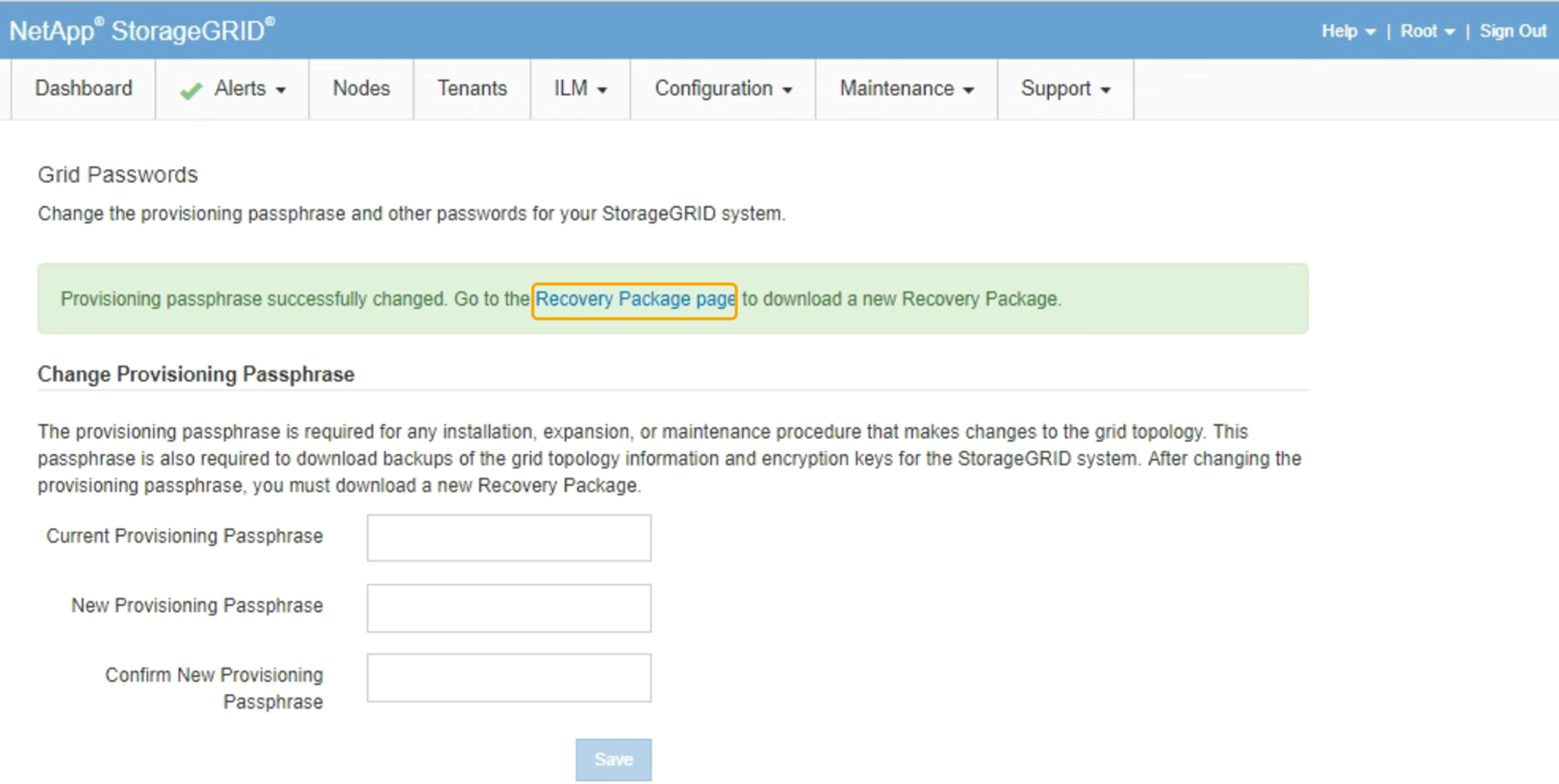Select the Confirm New Provisioning Passphrase field

click(x=508, y=678)
